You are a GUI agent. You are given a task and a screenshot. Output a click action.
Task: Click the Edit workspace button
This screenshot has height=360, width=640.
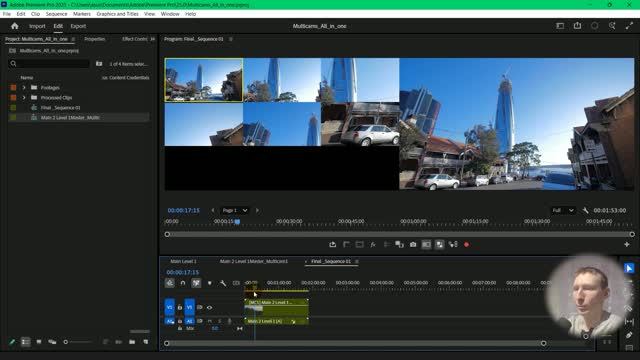(x=58, y=26)
